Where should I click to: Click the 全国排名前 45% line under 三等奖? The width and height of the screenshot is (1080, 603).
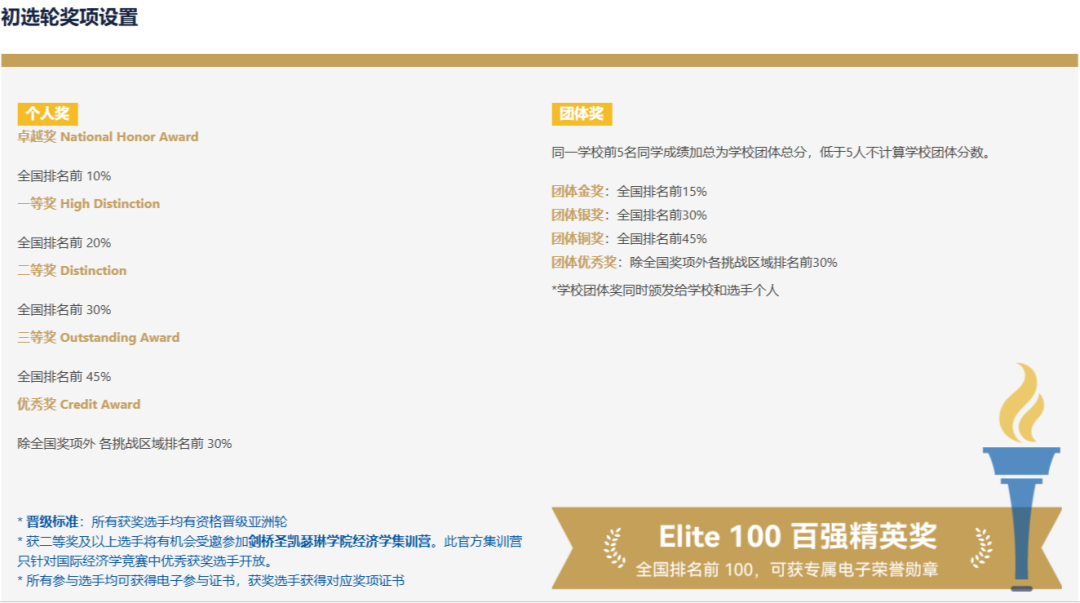(64, 377)
